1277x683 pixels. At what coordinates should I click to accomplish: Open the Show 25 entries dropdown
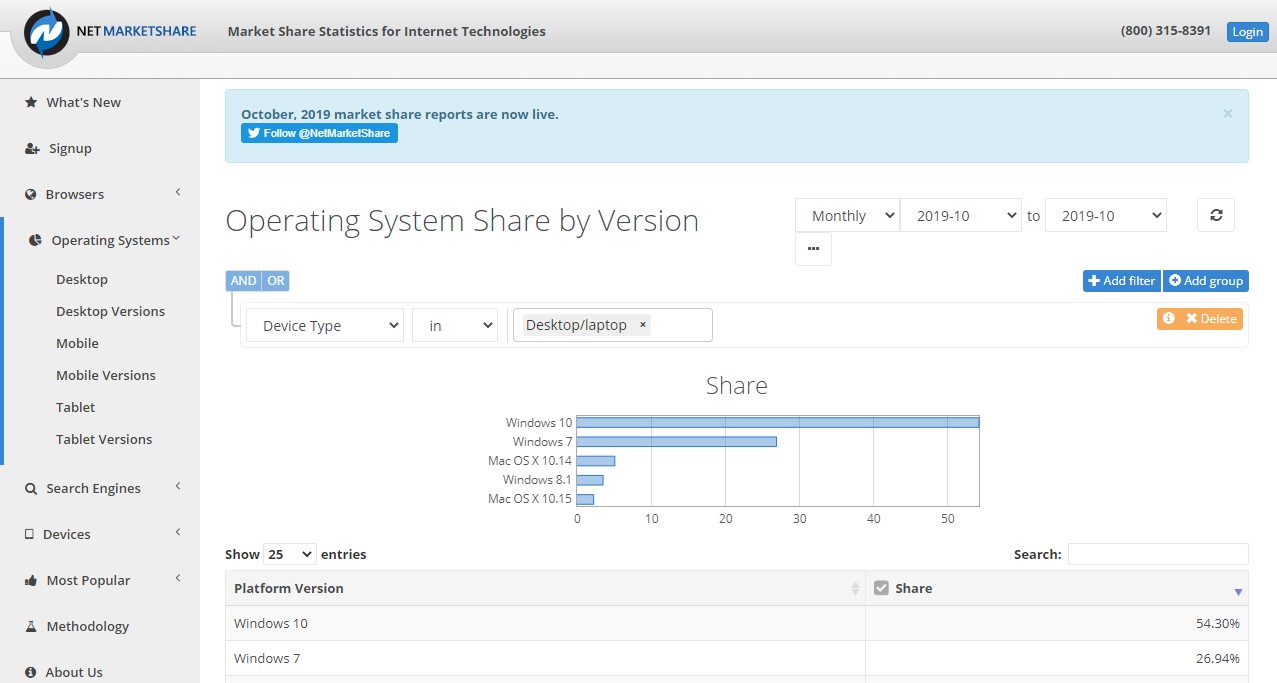pos(290,554)
